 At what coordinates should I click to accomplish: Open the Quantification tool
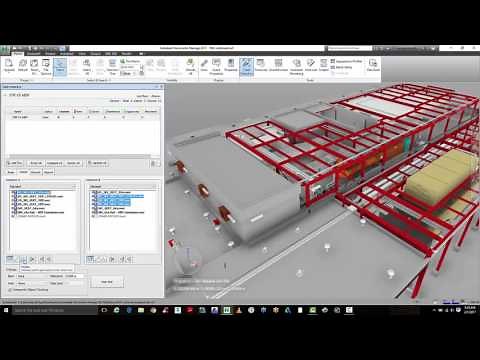pos(278,65)
